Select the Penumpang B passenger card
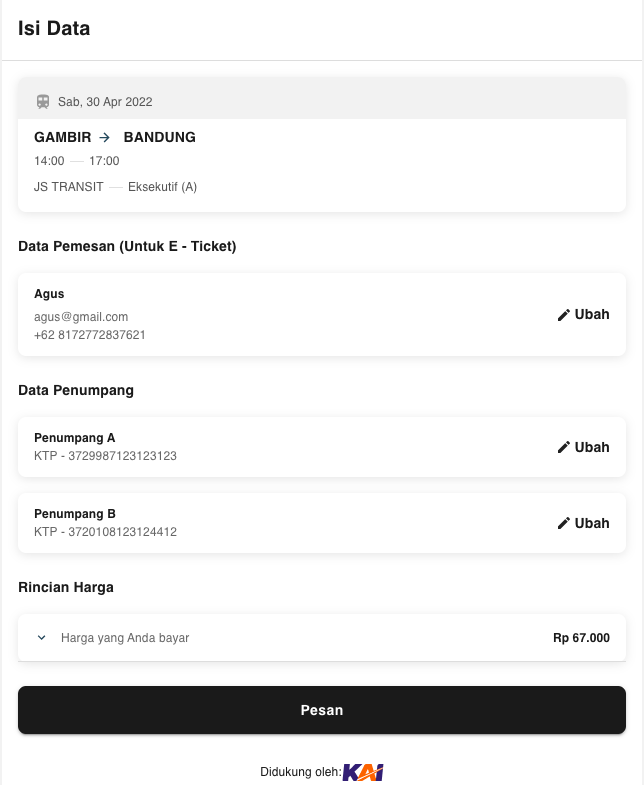Image resolution: width=644 pixels, height=785 pixels. (x=322, y=523)
